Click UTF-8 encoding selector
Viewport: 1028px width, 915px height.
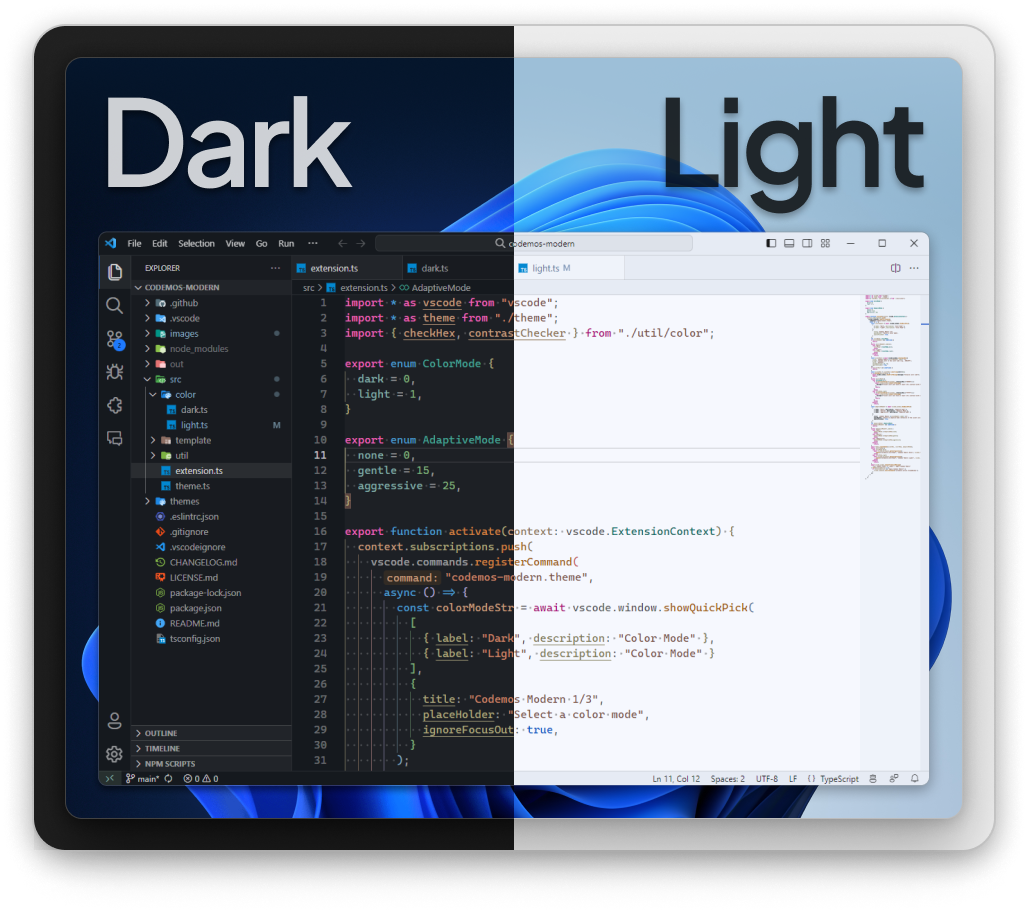(x=766, y=779)
